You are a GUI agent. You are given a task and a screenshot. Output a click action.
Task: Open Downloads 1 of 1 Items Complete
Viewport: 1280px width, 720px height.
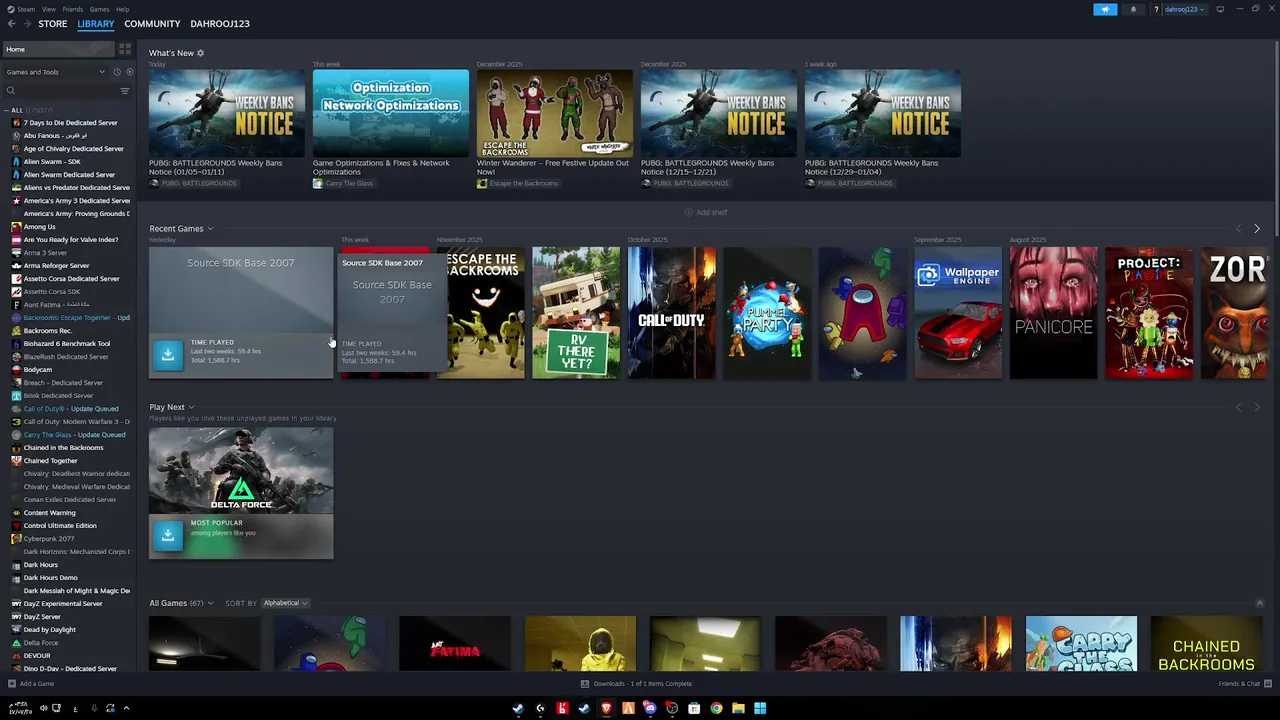pyautogui.click(x=643, y=684)
